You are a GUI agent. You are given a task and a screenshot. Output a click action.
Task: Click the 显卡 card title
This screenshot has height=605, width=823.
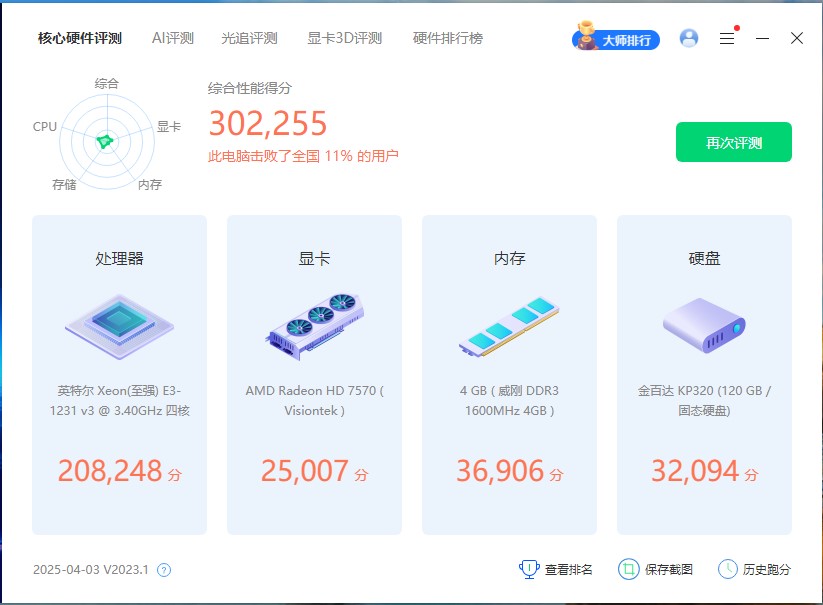coord(314,259)
